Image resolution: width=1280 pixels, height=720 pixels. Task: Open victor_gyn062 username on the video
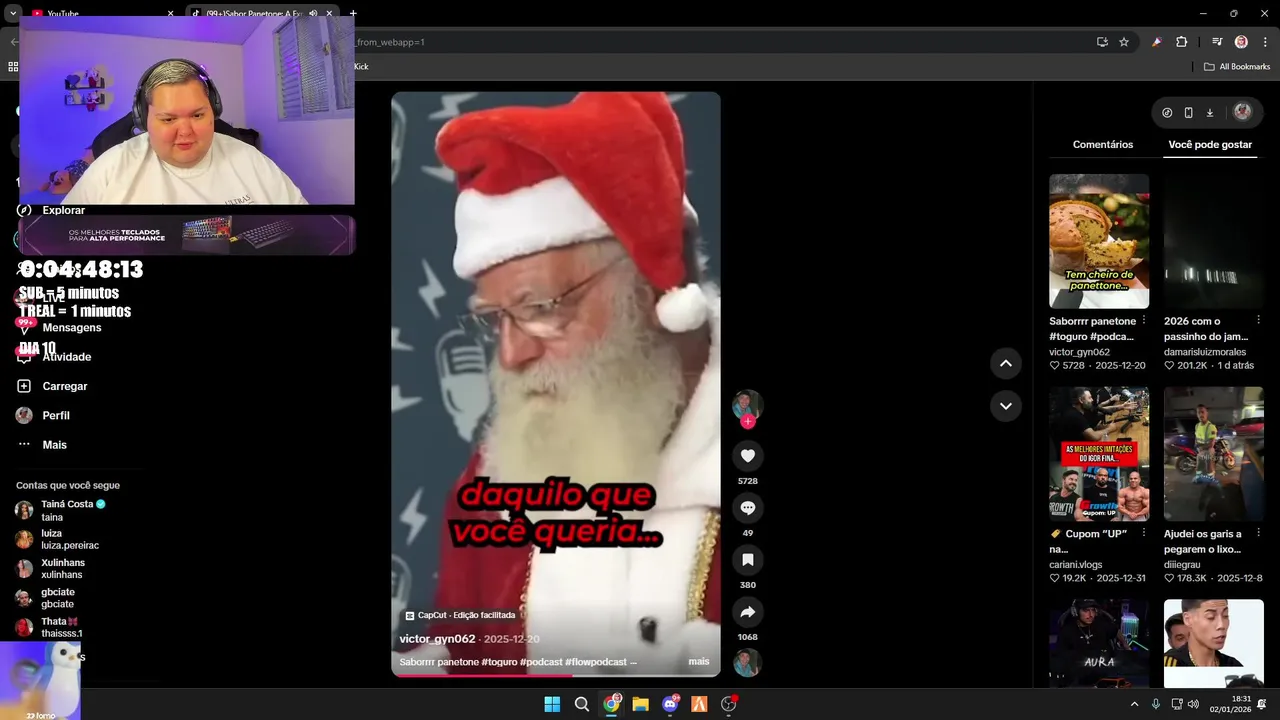[x=437, y=639]
